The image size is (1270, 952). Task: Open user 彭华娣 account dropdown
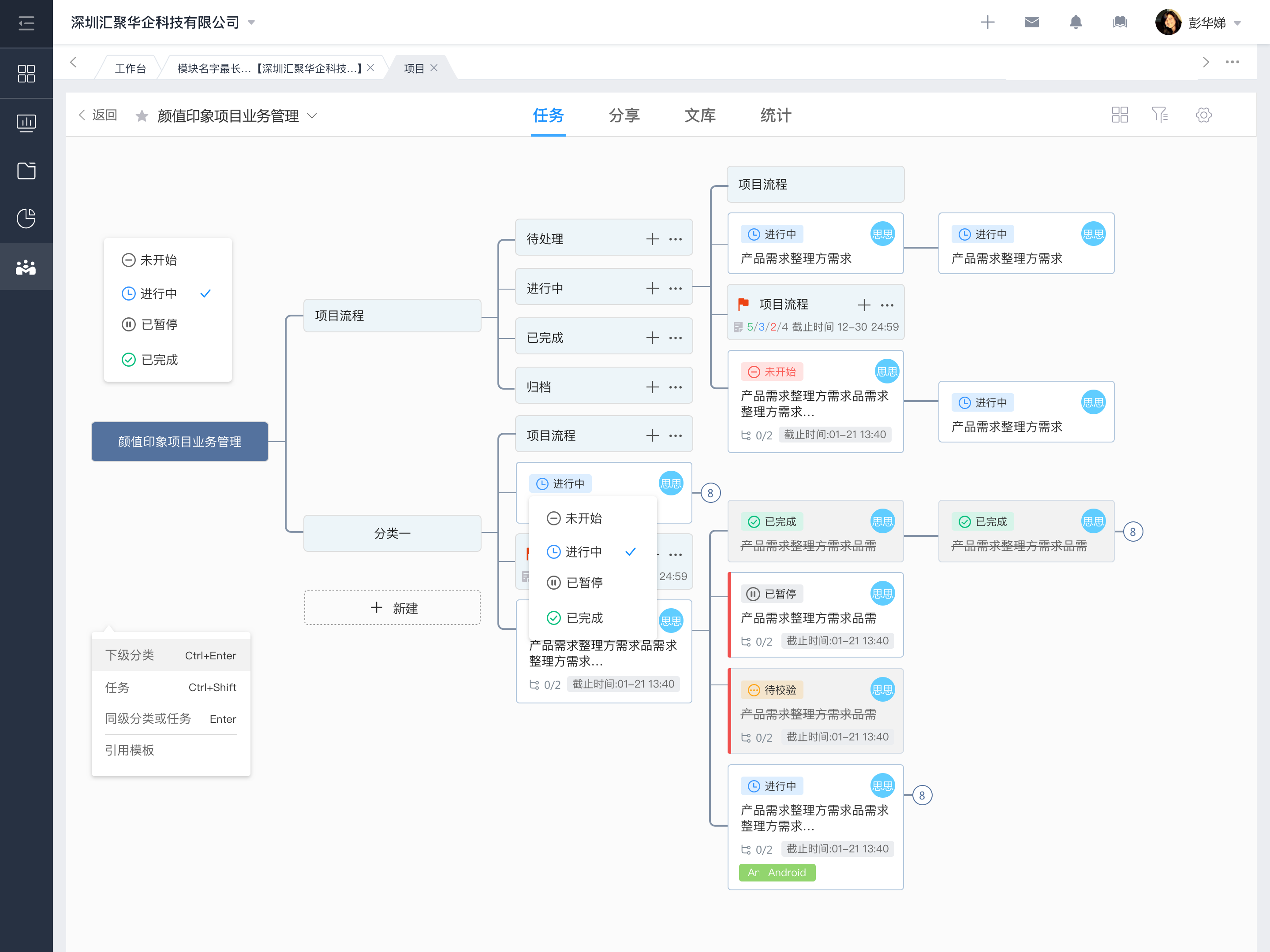point(1237,23)
